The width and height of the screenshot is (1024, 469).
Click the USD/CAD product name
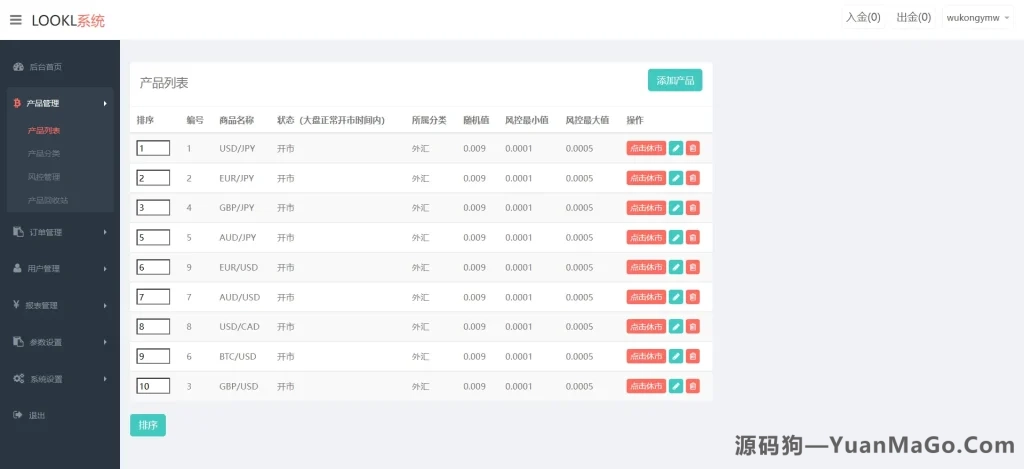(239, 327)
